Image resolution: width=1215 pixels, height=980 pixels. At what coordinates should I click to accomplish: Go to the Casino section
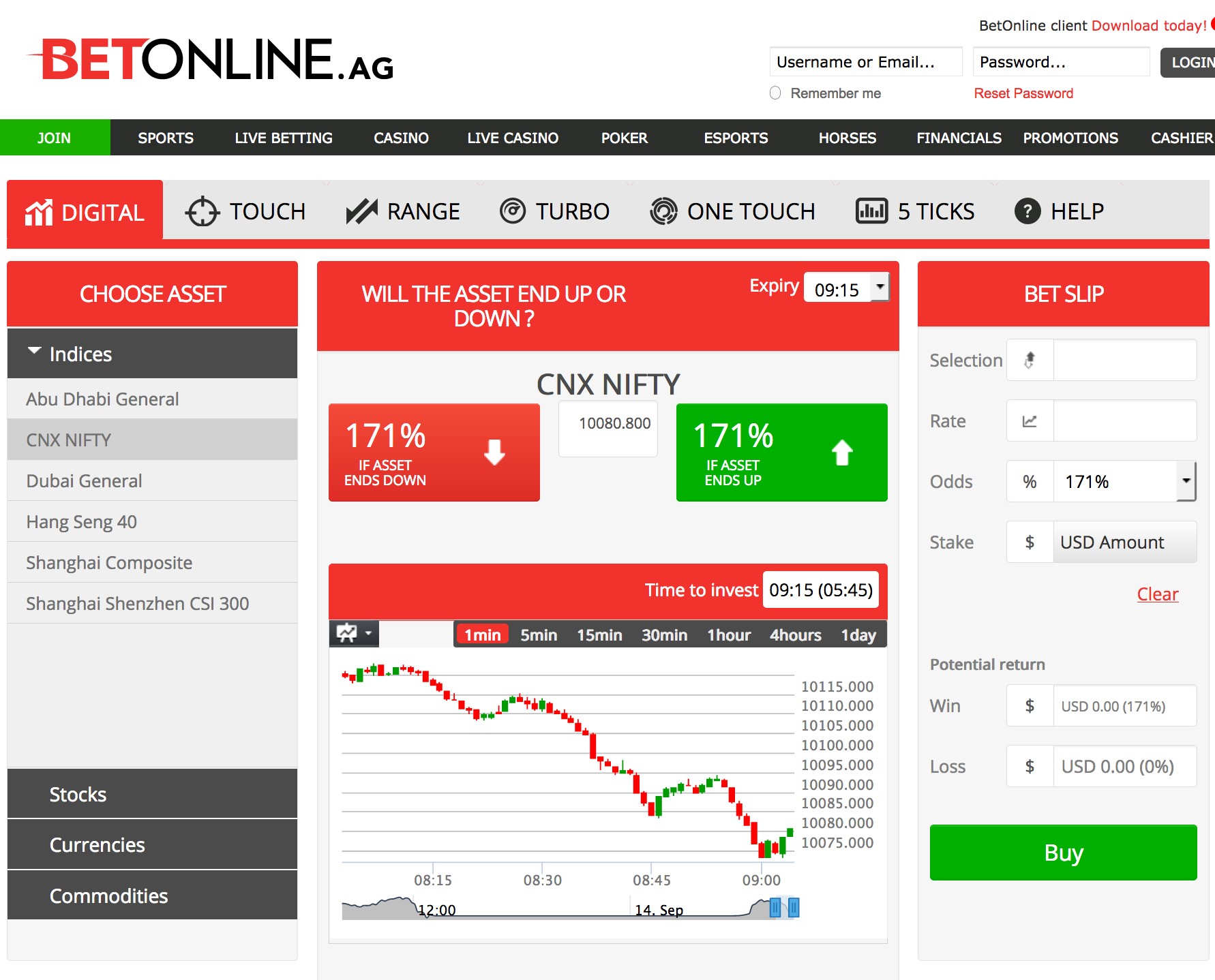click(x=401, y=138)
